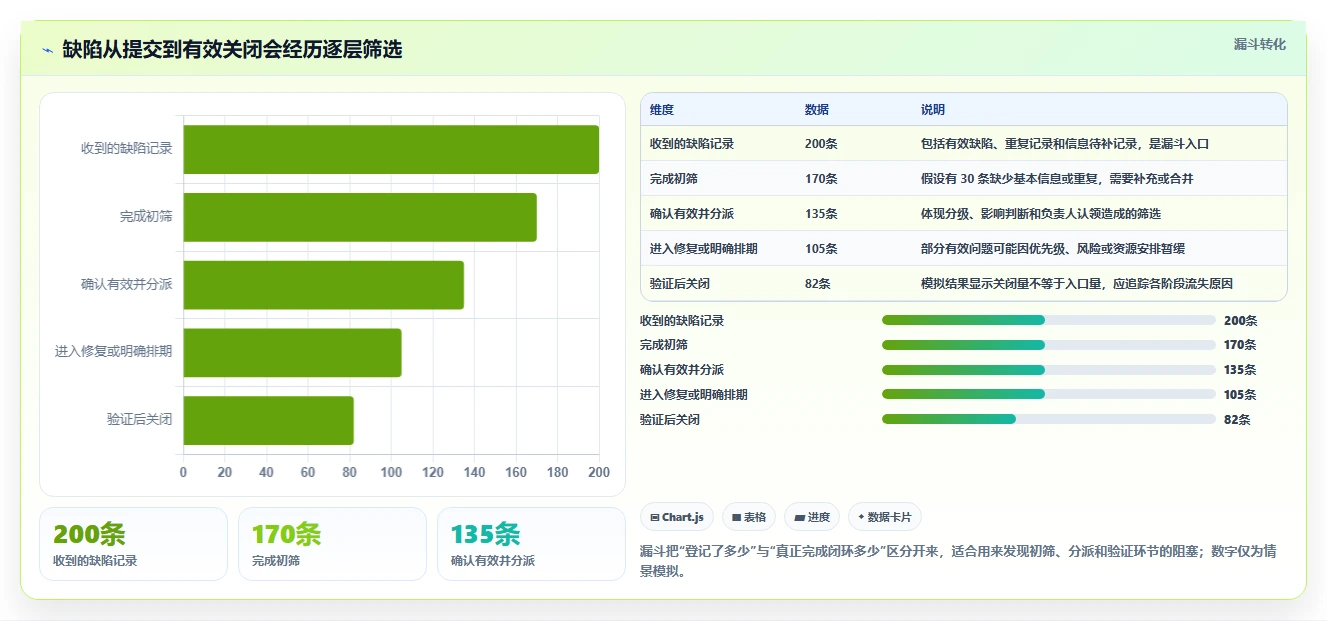Click 200条 beside the progress list
Viewport: 1327px width, 621px height.
pos(1240,321)
